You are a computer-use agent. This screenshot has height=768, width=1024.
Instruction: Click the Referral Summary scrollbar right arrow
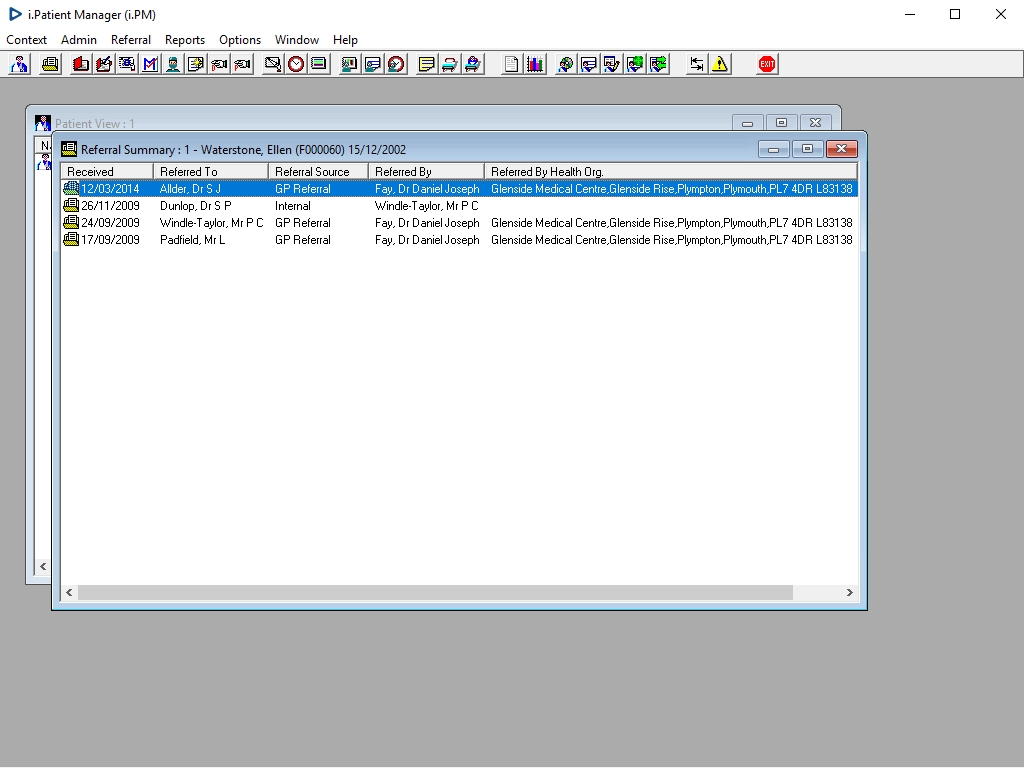[x=849, y=592]
